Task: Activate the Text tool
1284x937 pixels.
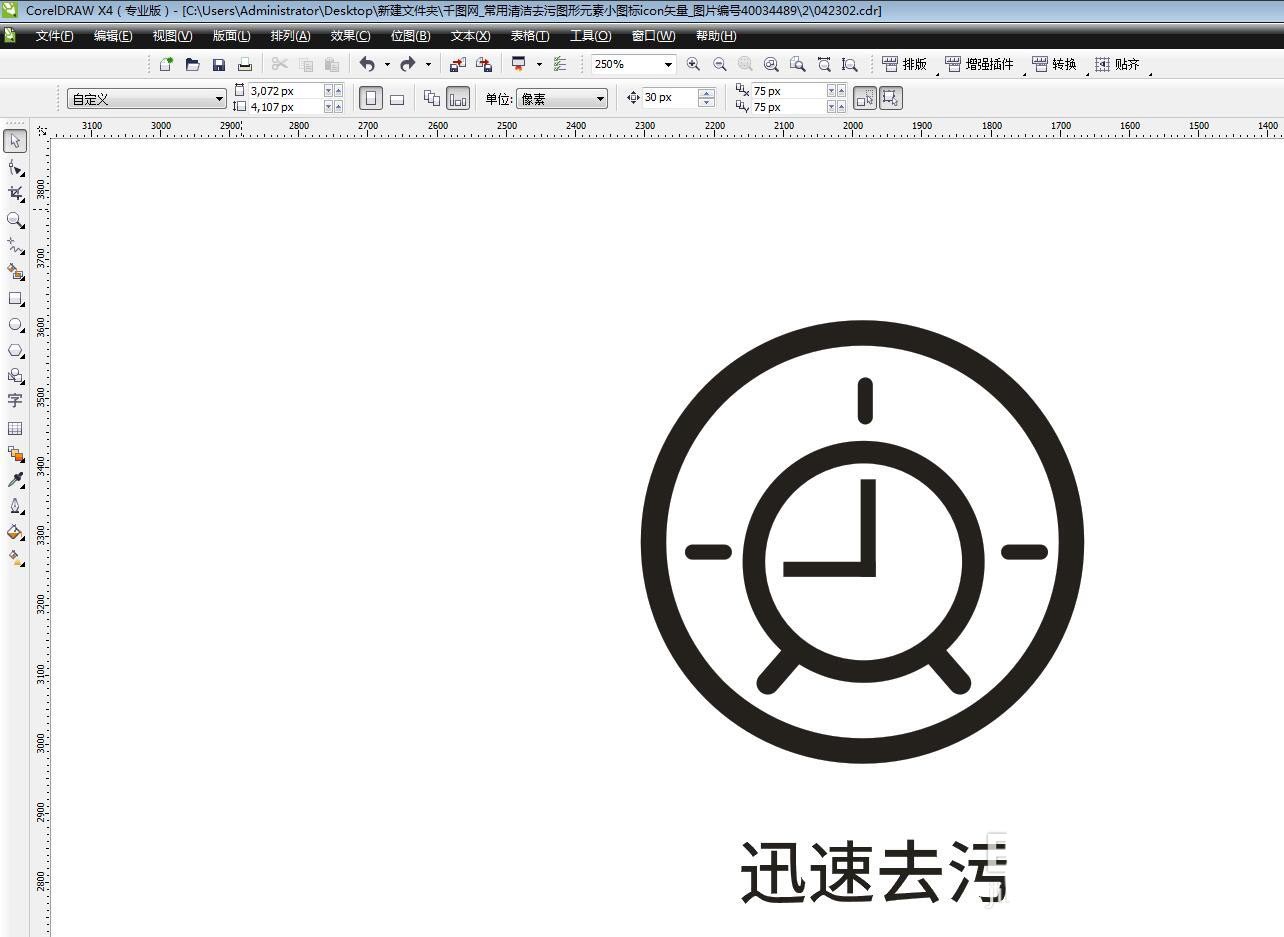Action: tap(15, 401)
